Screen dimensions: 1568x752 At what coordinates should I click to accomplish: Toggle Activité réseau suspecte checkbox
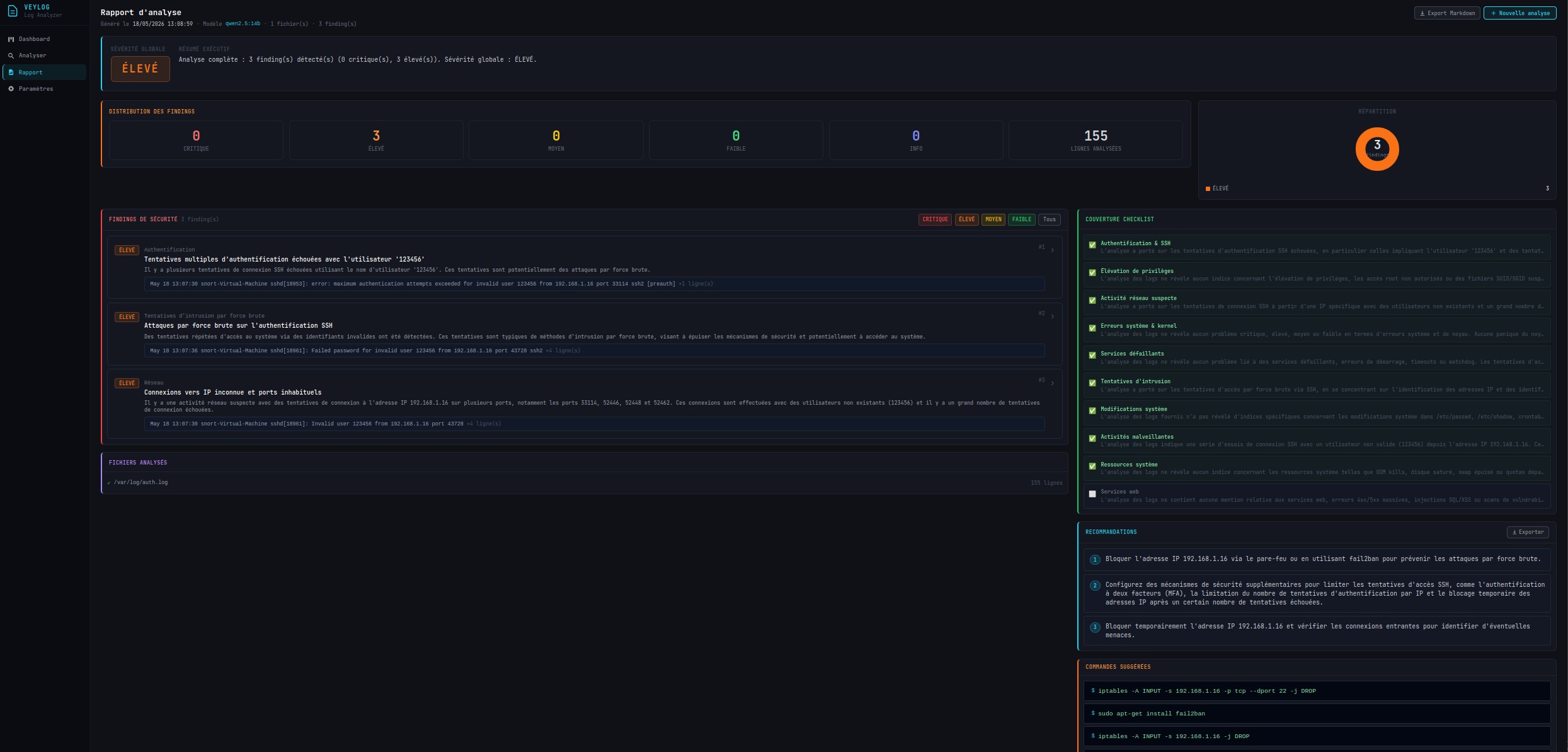(1092, 301)
